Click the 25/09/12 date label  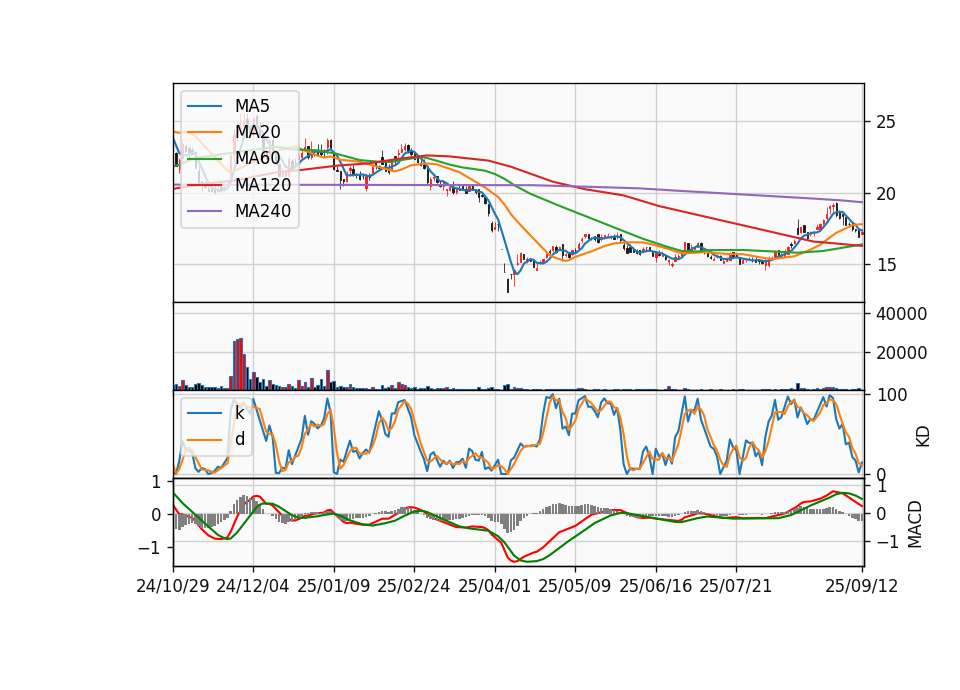(861, 586)
